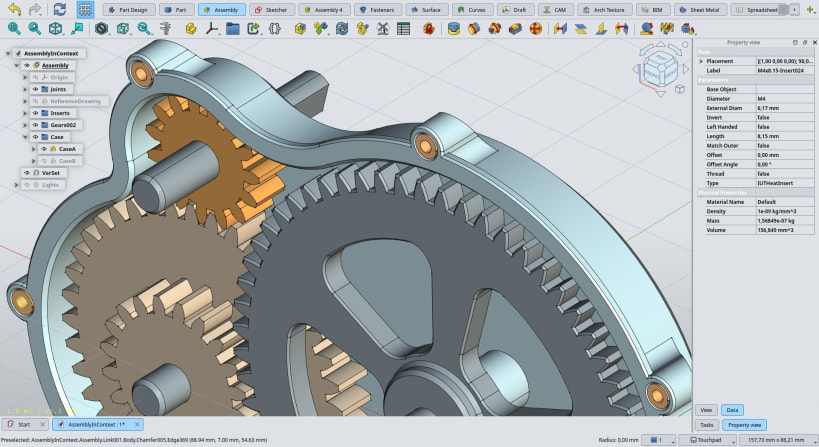Click the isometric view cube icon
The height and width of the screenshot is (447, 819).
pyautogui.click(x=55, y=29)
